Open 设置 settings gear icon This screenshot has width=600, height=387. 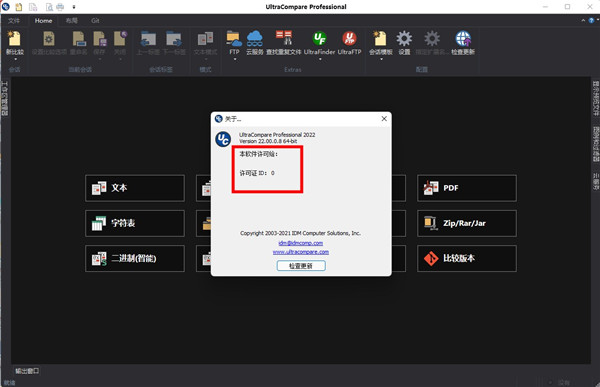click(x=404, y=39)
